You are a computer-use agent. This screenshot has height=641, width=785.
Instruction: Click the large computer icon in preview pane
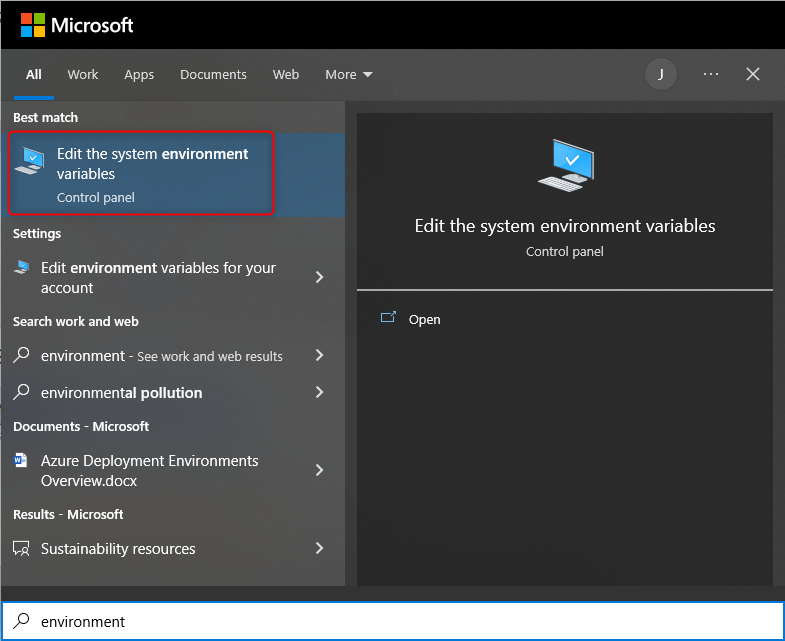pos(565,166)
